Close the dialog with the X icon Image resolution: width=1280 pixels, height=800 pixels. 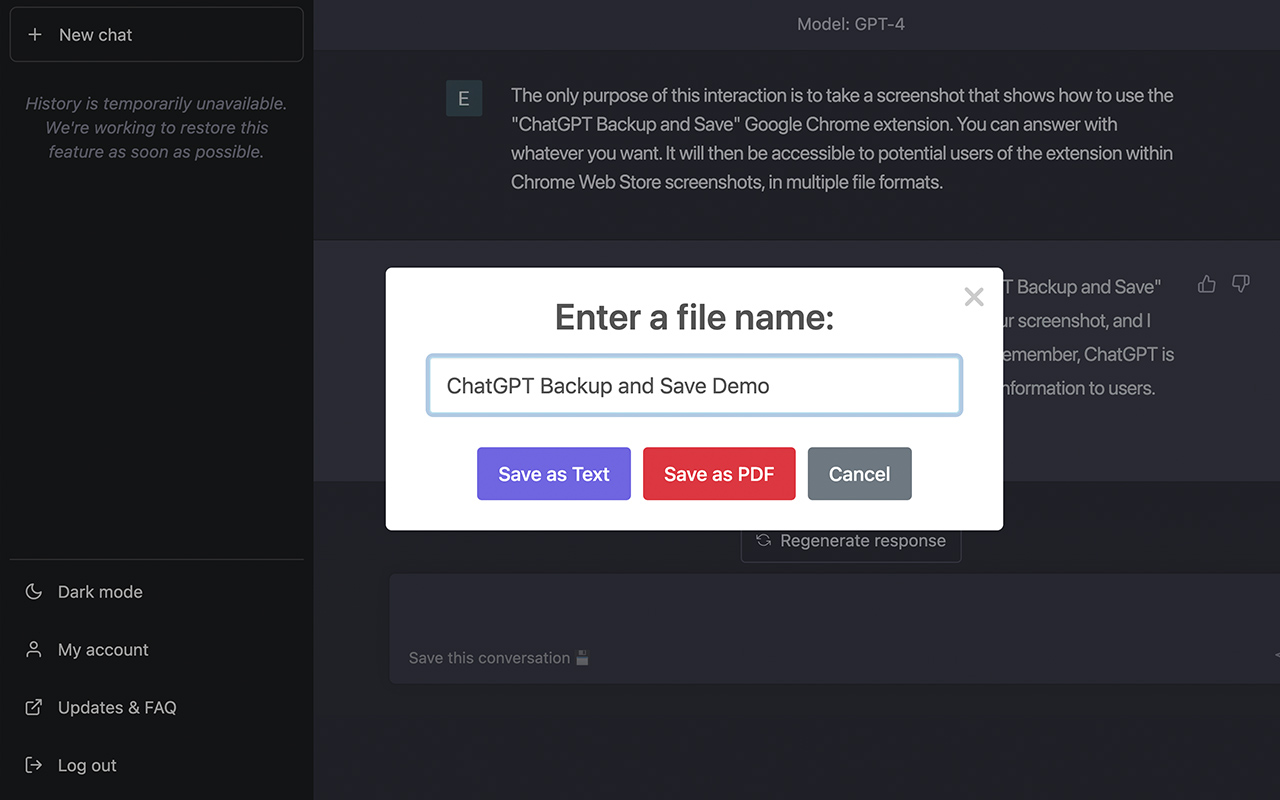coord(974,297)
